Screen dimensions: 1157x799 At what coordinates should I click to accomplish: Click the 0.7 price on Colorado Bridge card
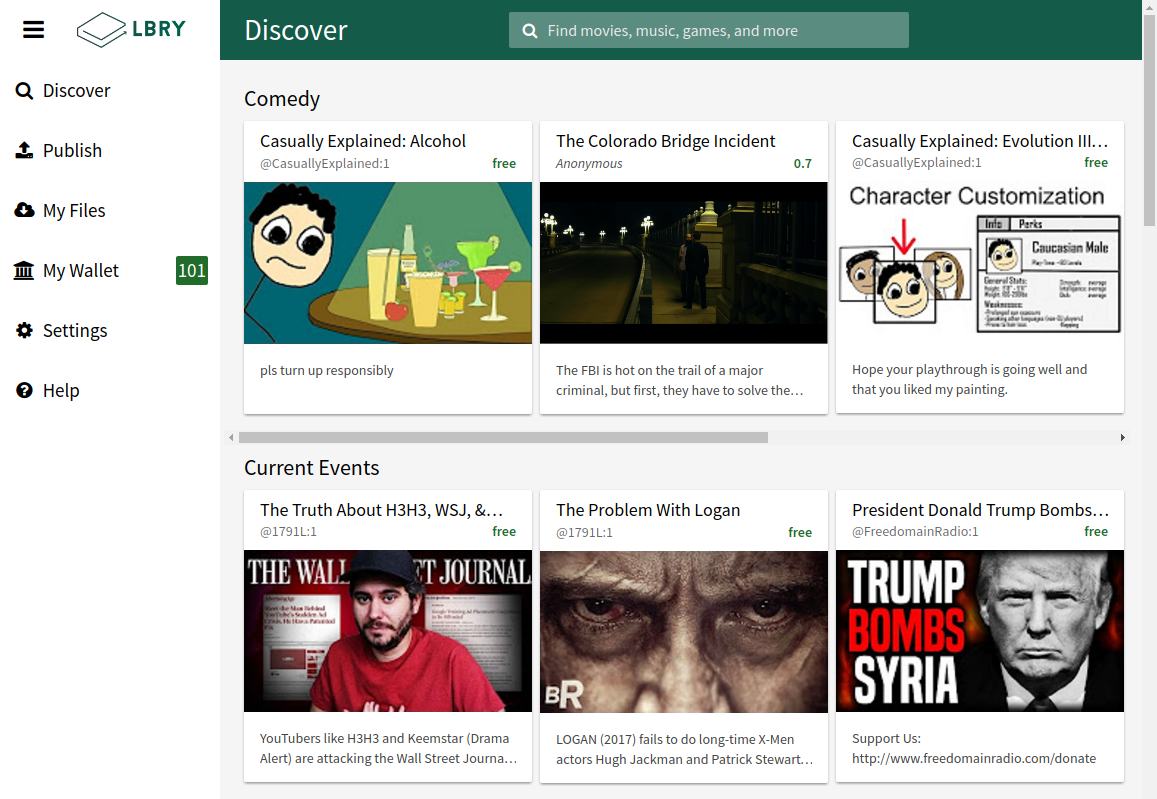click(803, 164)
